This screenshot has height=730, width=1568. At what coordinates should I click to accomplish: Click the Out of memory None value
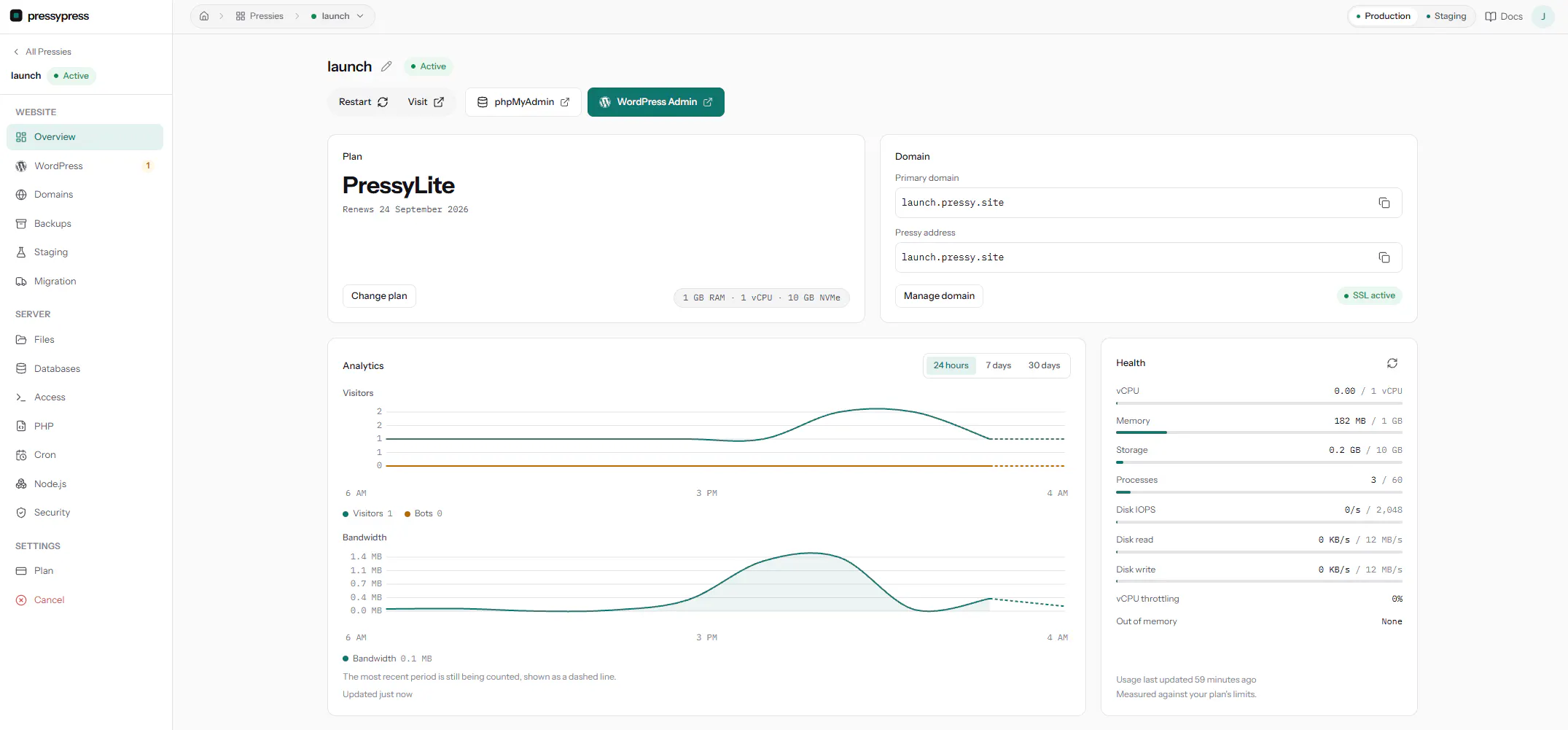(1392, 621)
